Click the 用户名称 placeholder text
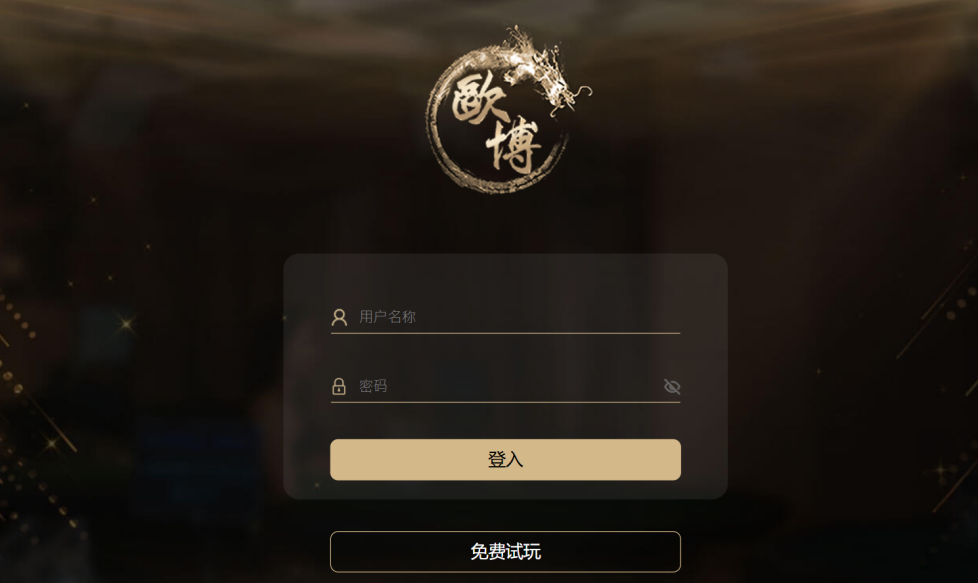Screen dimensions: 978x583 coord(387,317)
